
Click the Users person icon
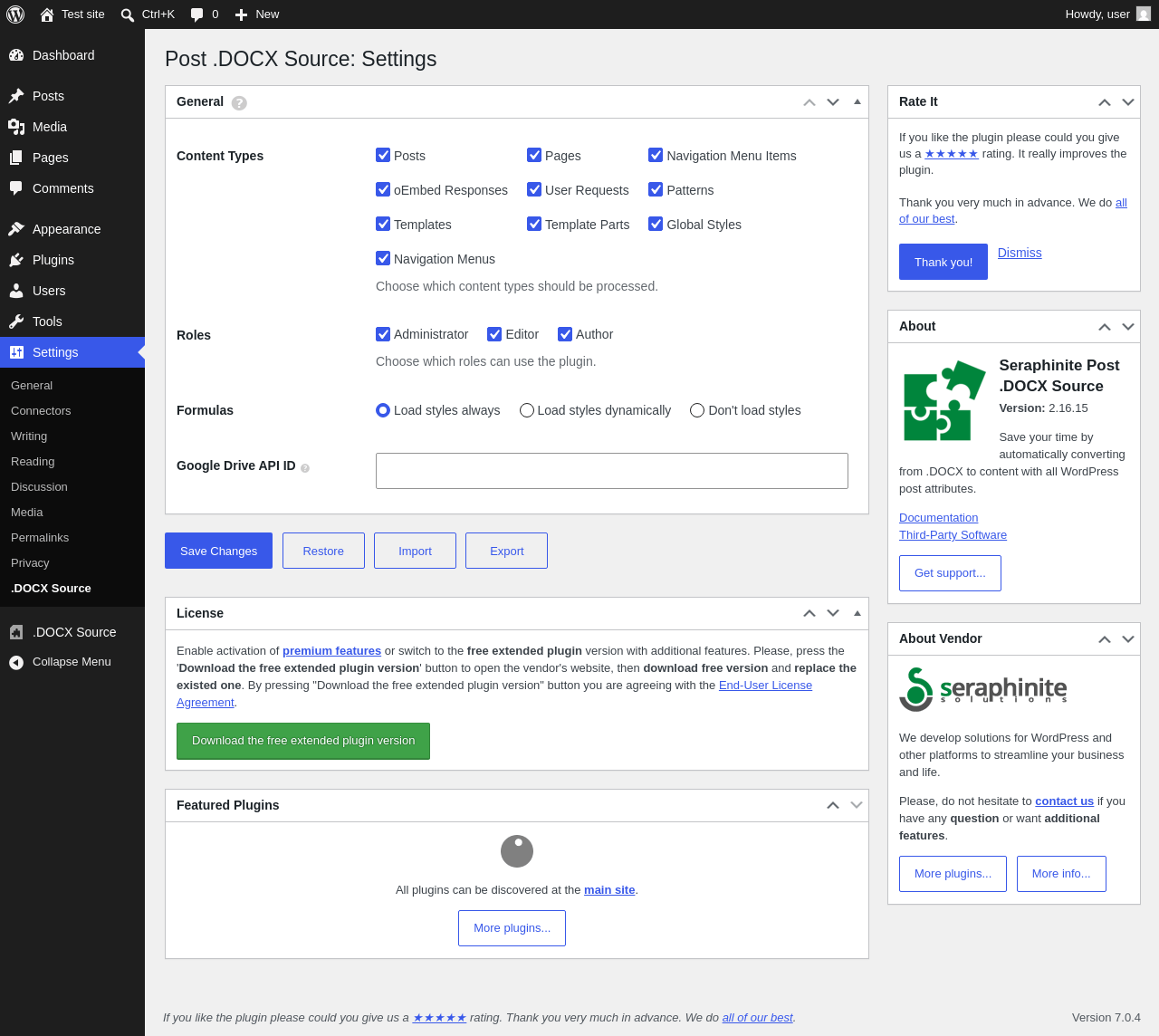(16, 291)
